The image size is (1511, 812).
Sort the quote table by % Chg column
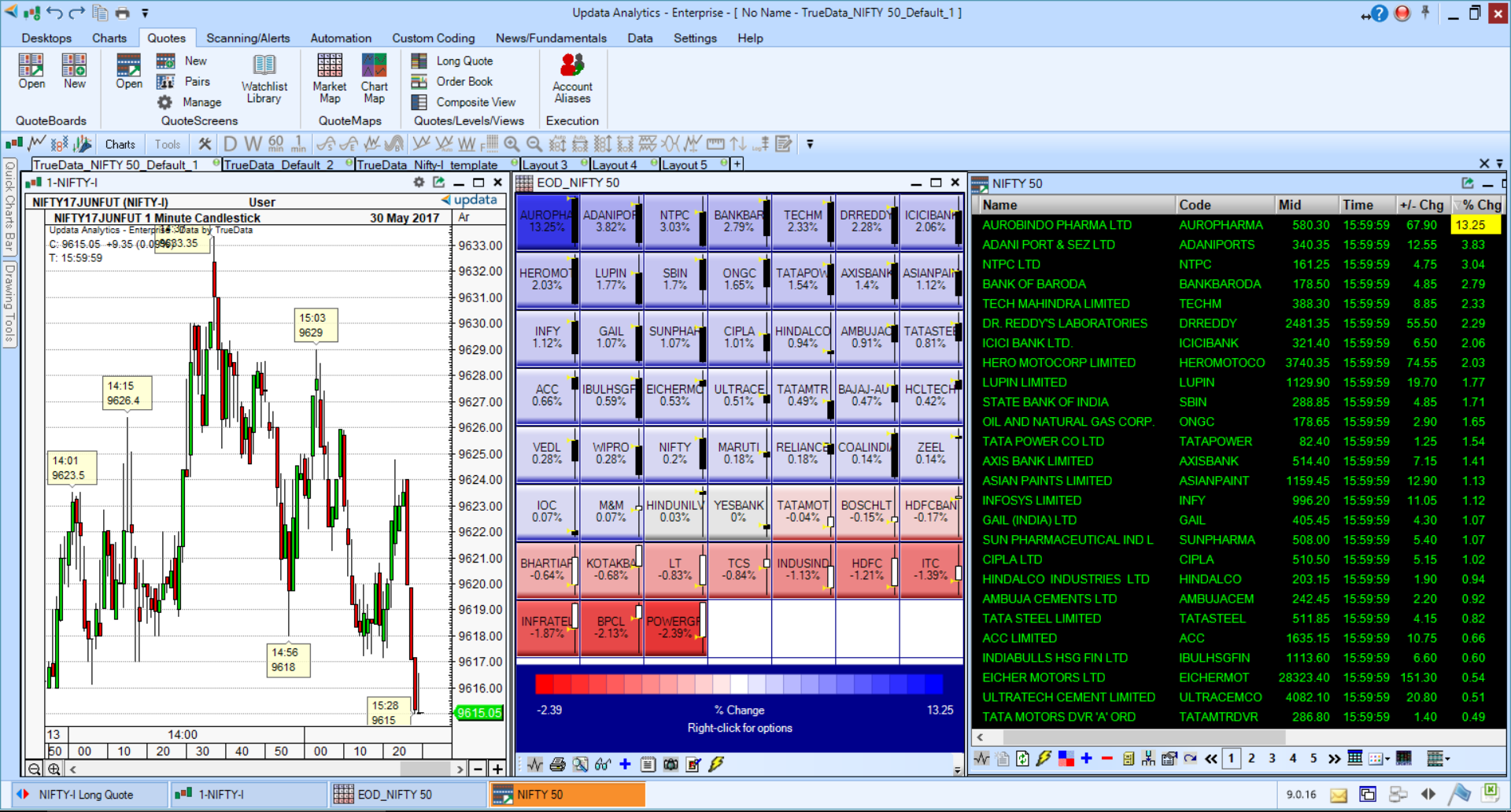click(x=1477, y=205)
